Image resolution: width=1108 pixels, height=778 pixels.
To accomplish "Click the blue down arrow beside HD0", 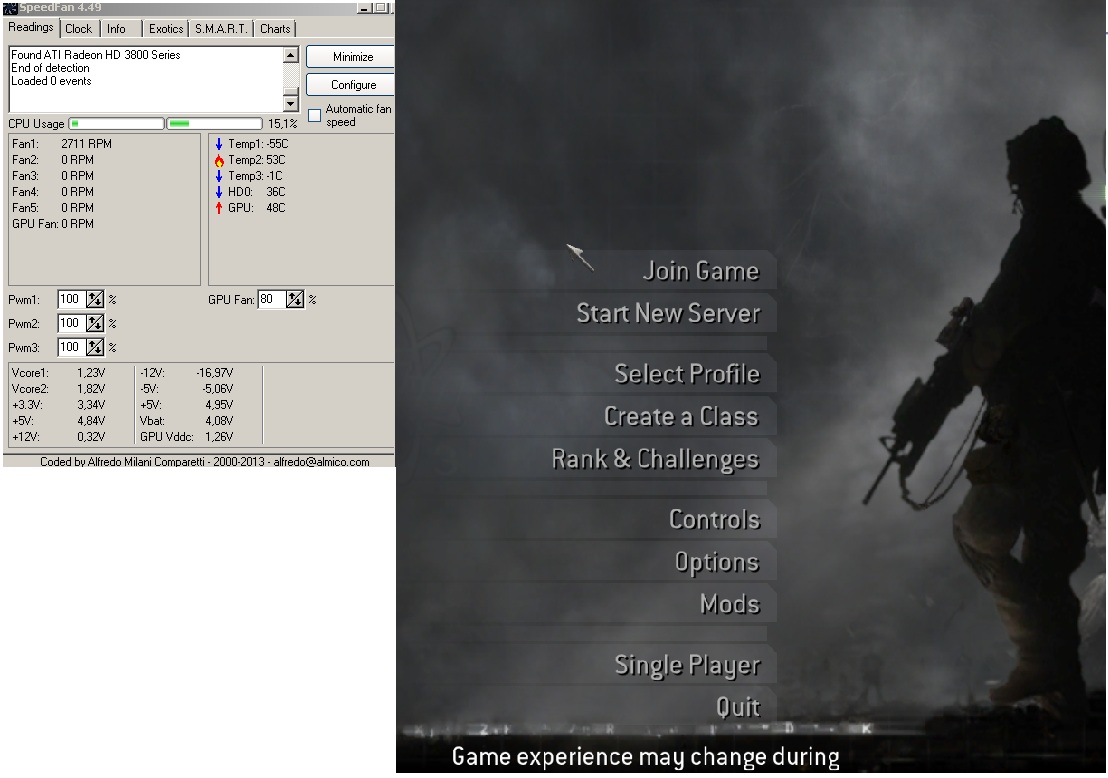I will coord(219,192).
